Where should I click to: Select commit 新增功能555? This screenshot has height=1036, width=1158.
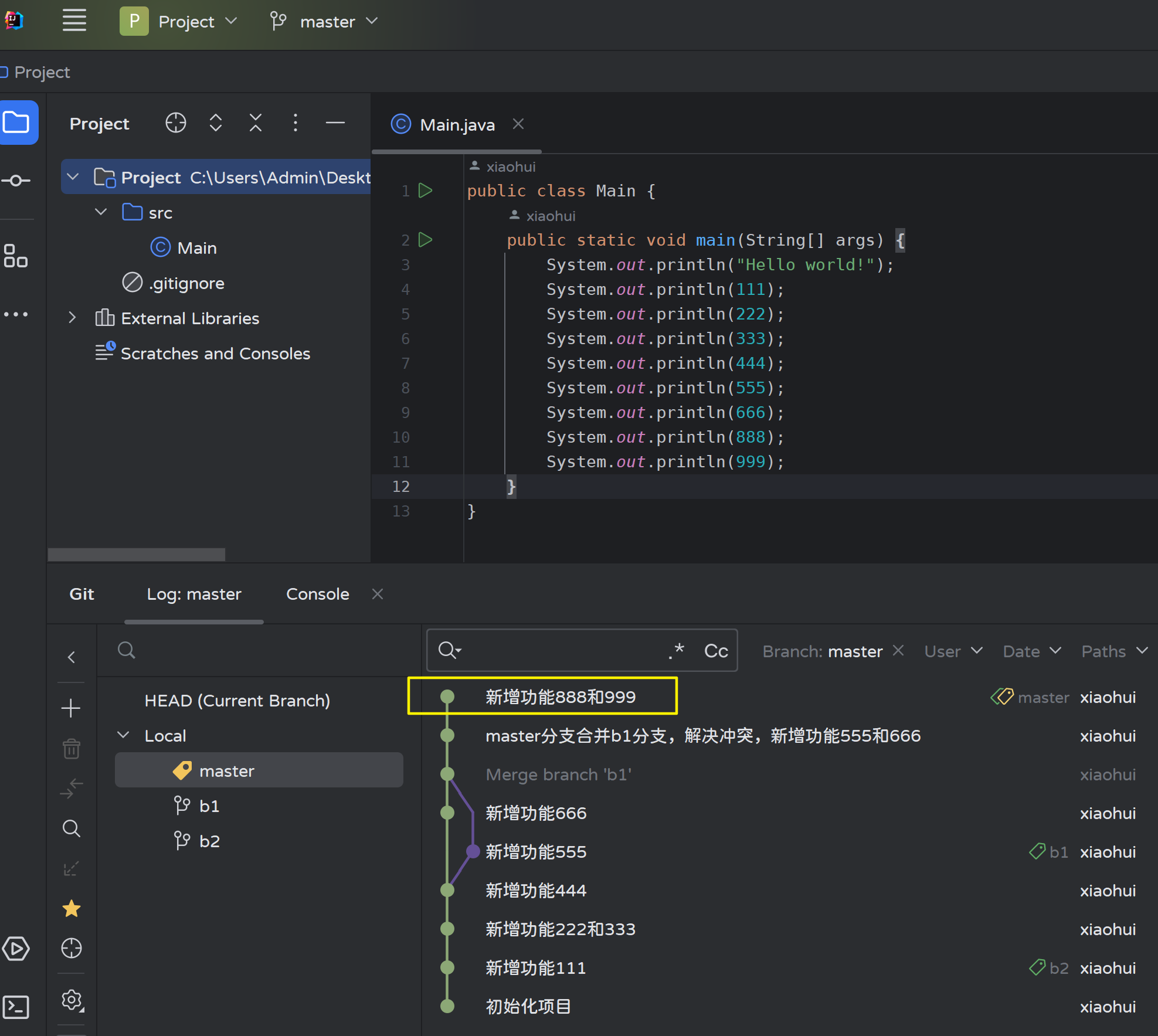(x=536, y=852)
